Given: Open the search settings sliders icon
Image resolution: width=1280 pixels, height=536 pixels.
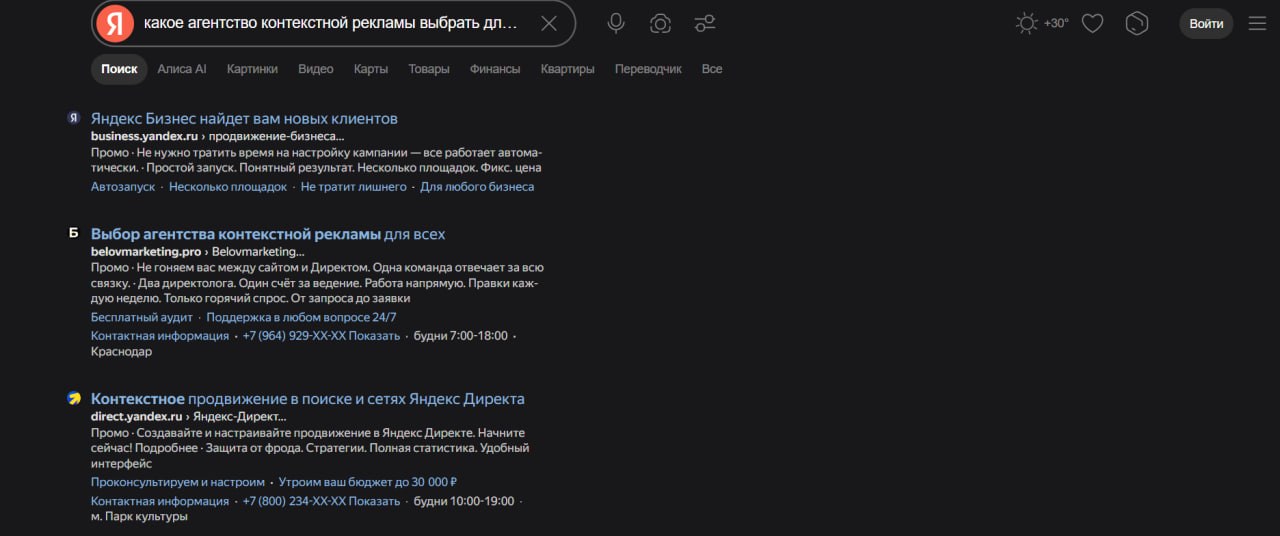Looking at the screenshot, I should pyautogui.click(x=705, y=23).
